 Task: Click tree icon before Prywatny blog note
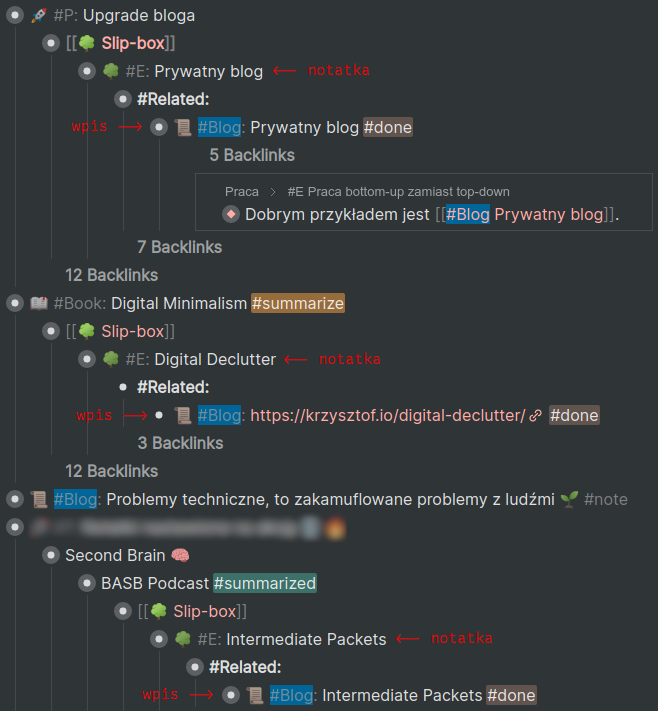[111, 72]
